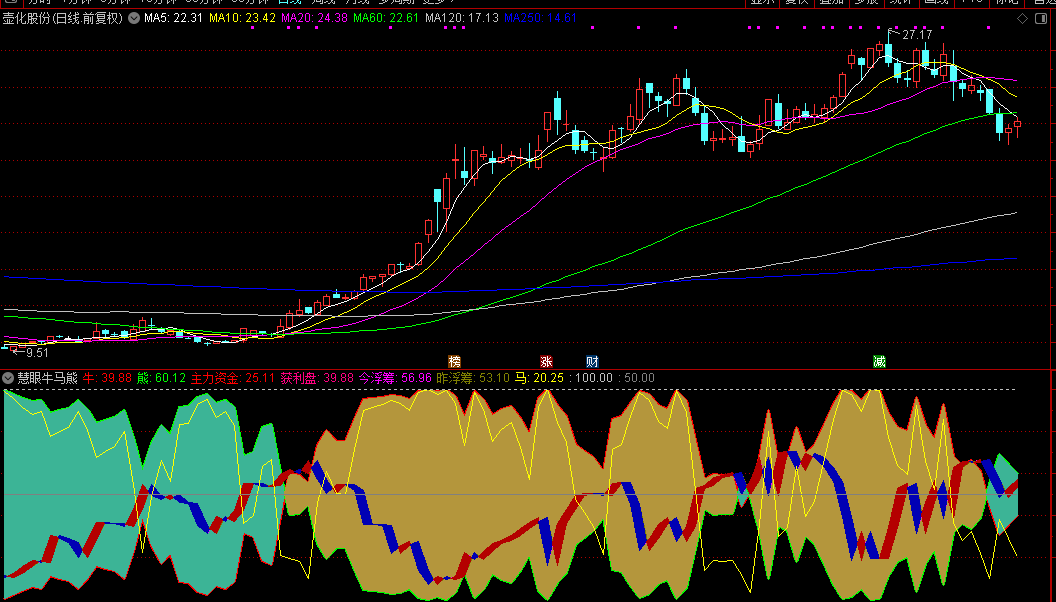Select the MA5: 22.31 moving average label
This screenshot has height=602, width=1056.
point(173,18)
